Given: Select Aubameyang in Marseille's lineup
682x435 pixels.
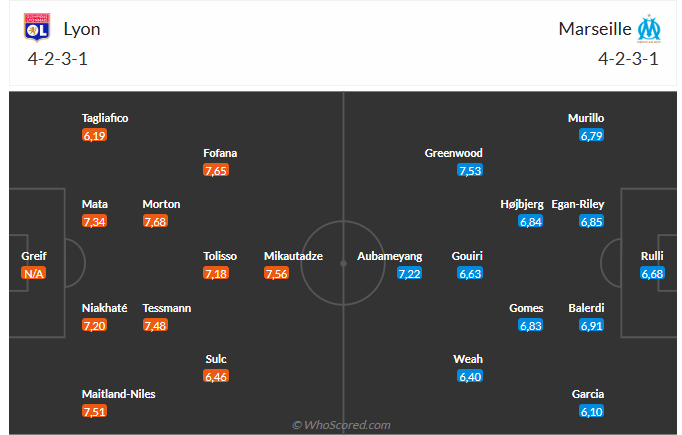Looking at the screenshot, I should click(x=390, y=256).
